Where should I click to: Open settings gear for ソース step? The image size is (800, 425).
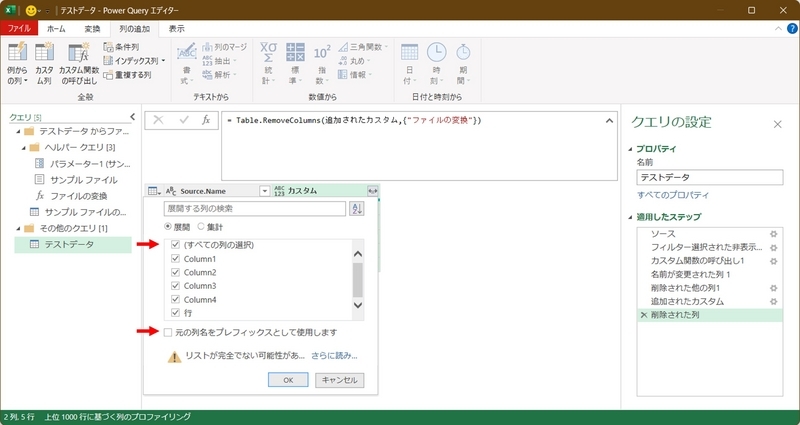pyautogui.click(x=773, y=234)
